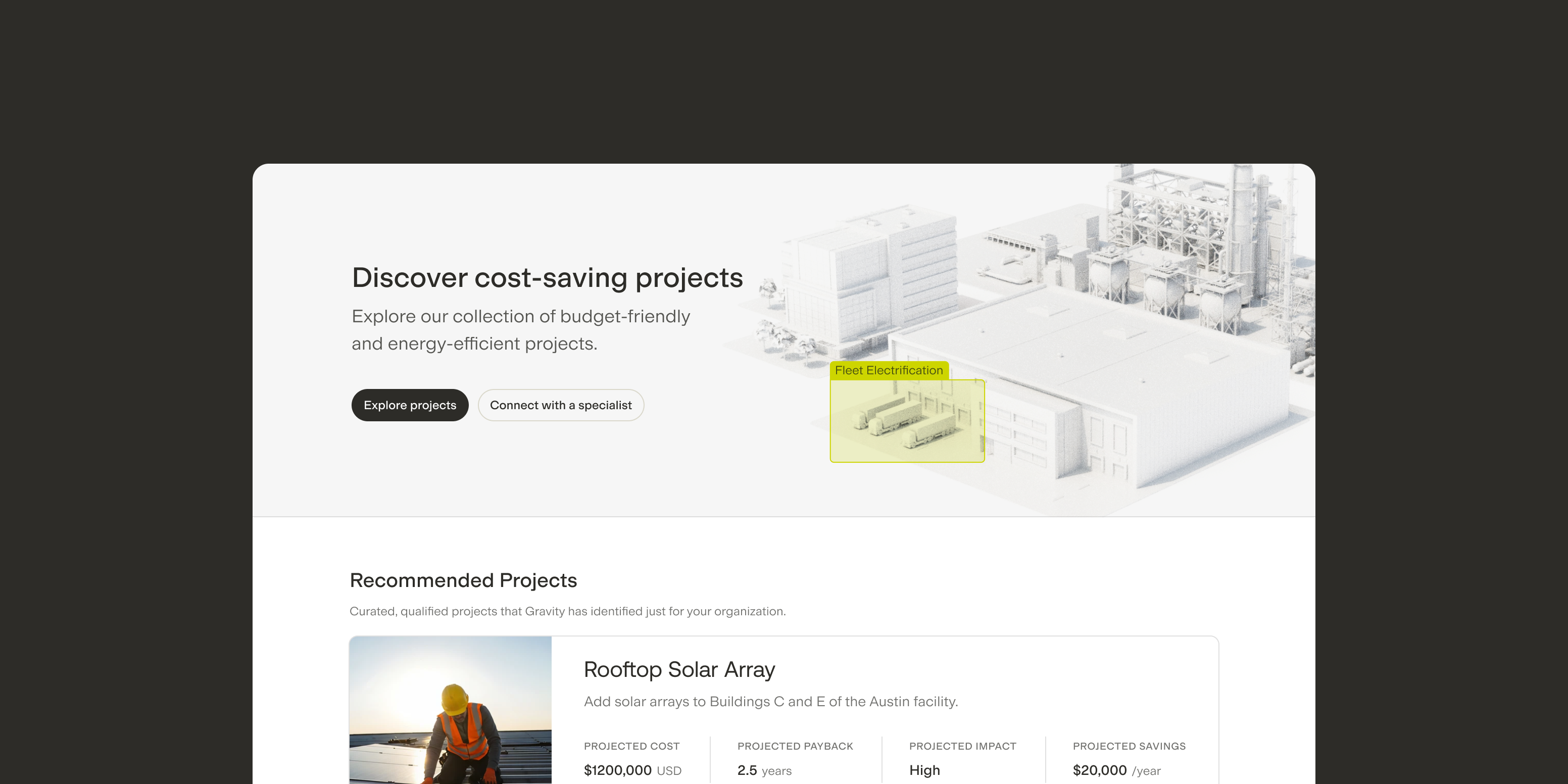The height and width of the screenshot is (784, 1568).
Task: Click the PROJECTED SAVINGS value $20,000 /year
Action: pos(1117,769)
